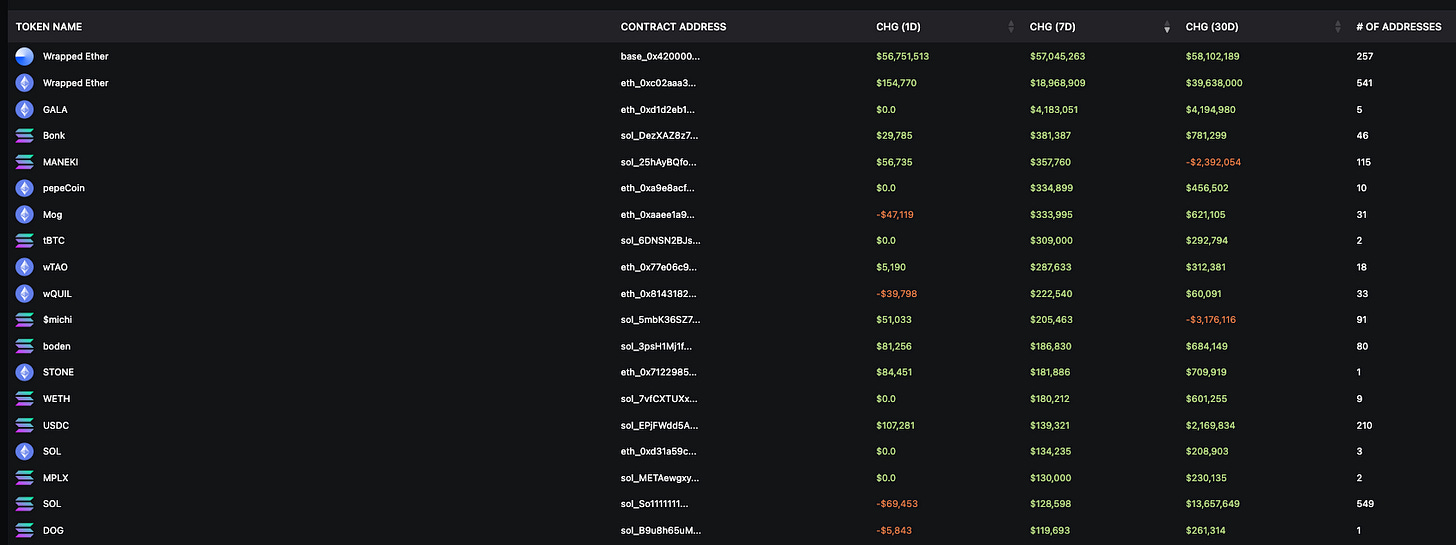
Task: Click the $56,751,513 one-day change value
Action: coord(902,57)
